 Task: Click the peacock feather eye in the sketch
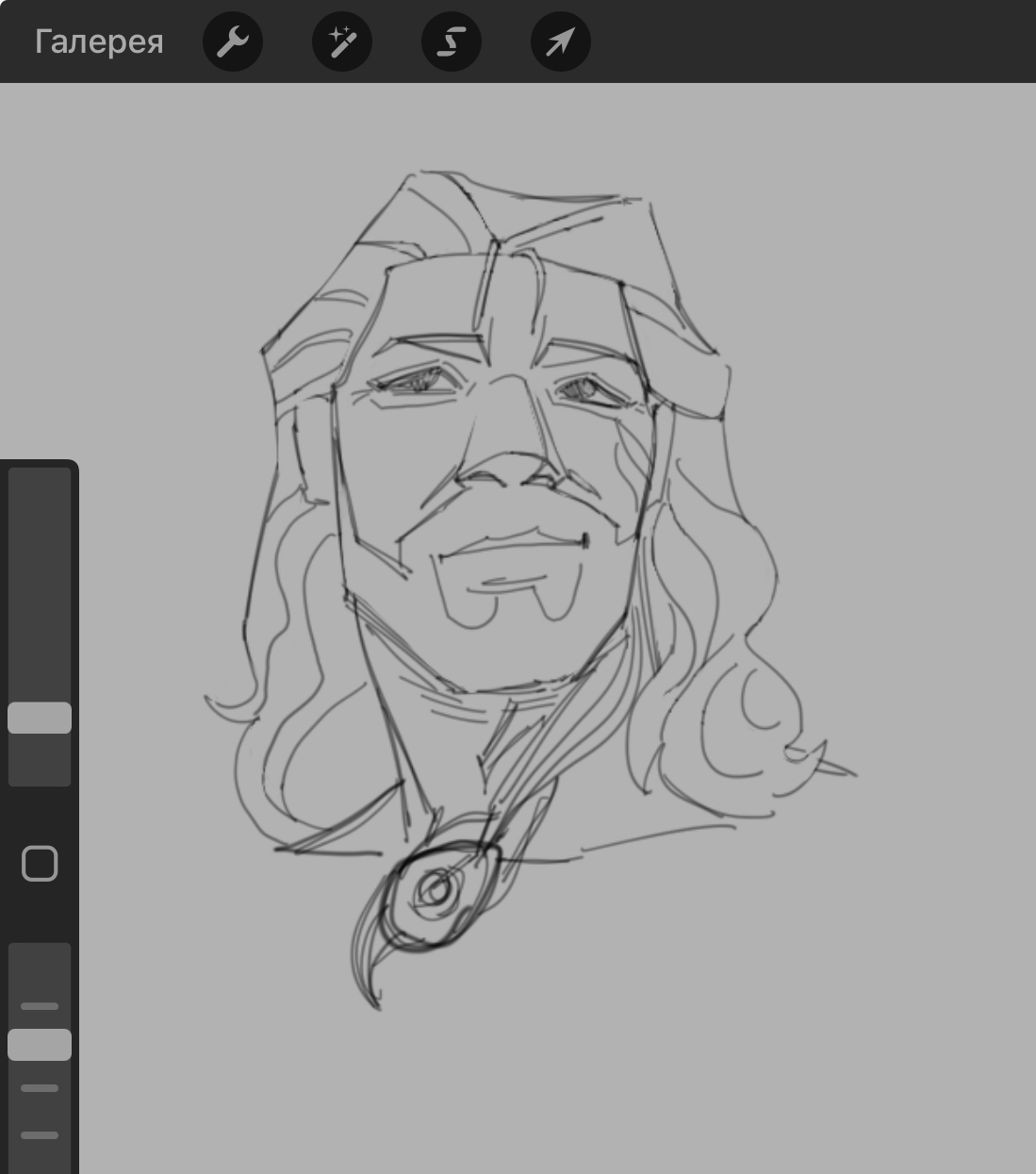(436, 889)
